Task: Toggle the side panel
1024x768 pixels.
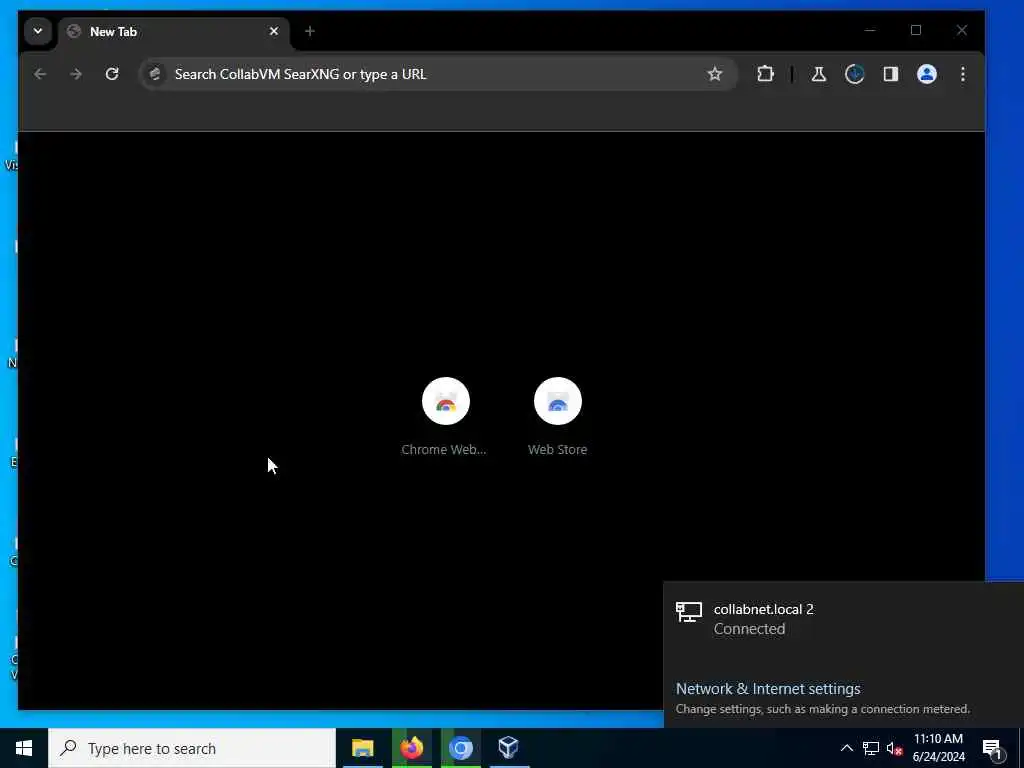Action: pos(891,74)
